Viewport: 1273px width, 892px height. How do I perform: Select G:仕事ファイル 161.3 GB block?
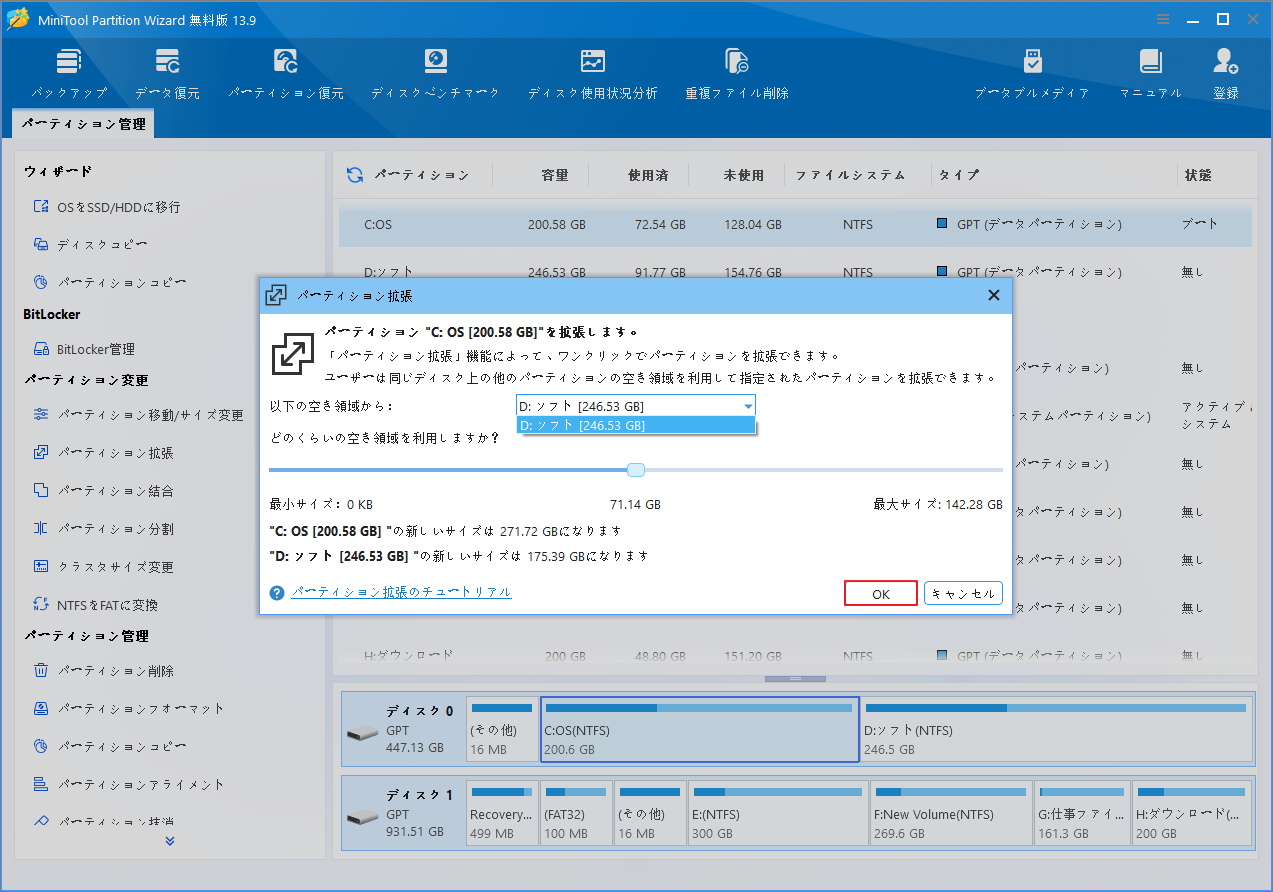[1082, 813]
